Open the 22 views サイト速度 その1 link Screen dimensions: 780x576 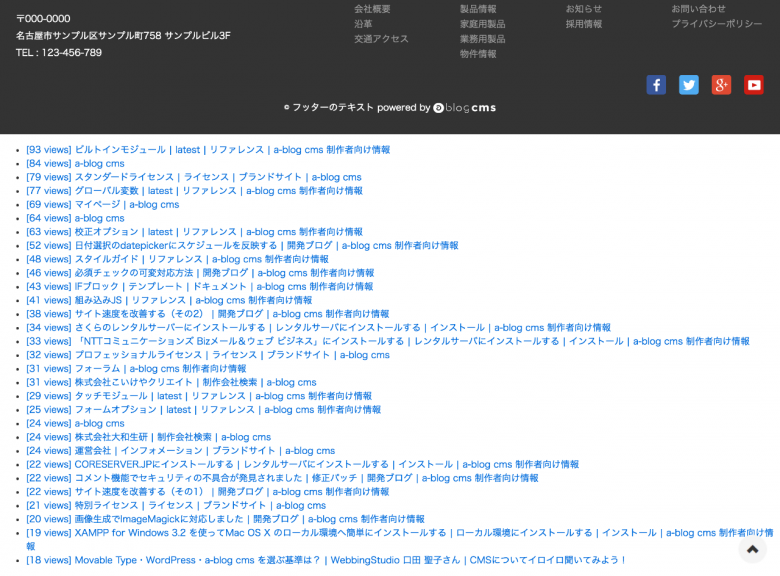click(207, 492)
